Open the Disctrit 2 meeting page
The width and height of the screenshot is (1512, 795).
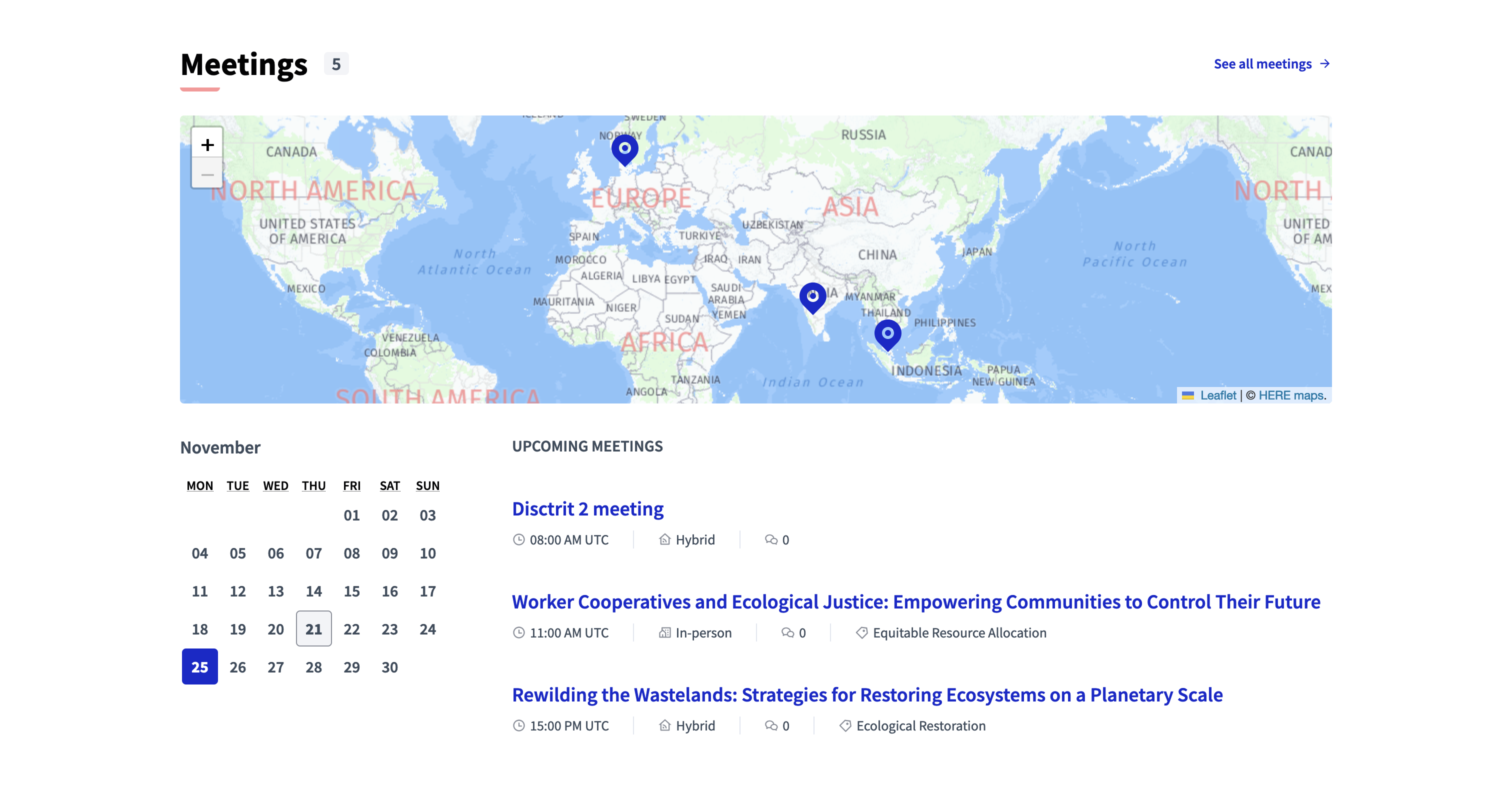[587, 508]
